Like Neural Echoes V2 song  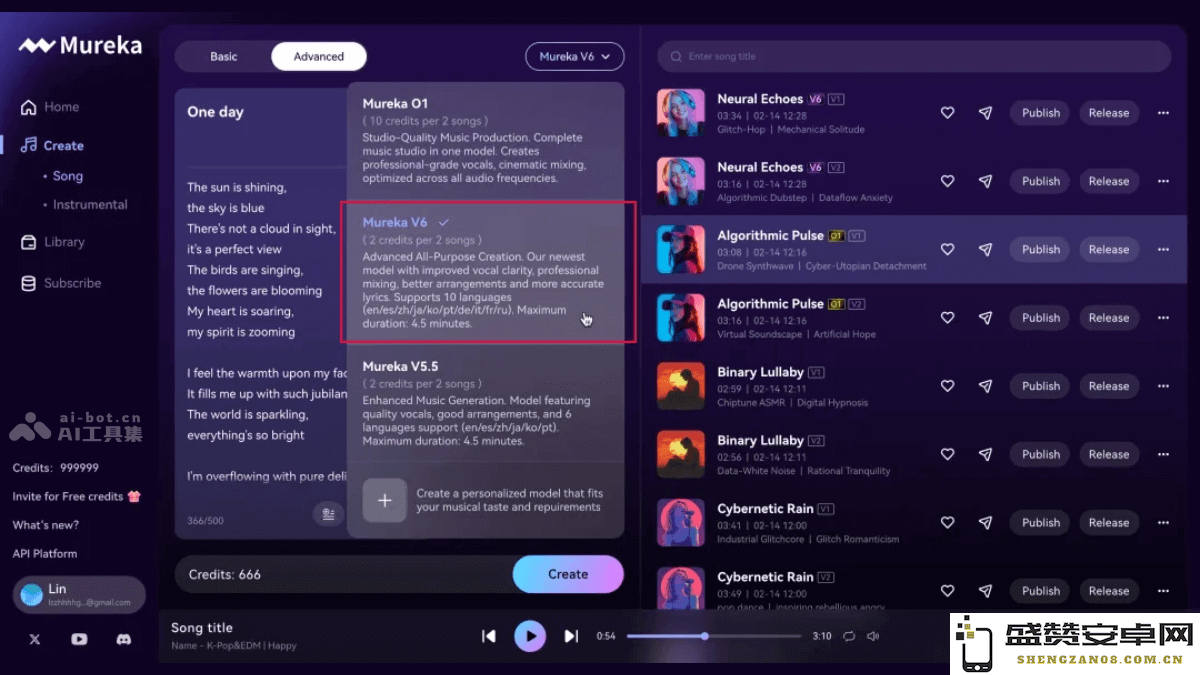click(947, 181)
